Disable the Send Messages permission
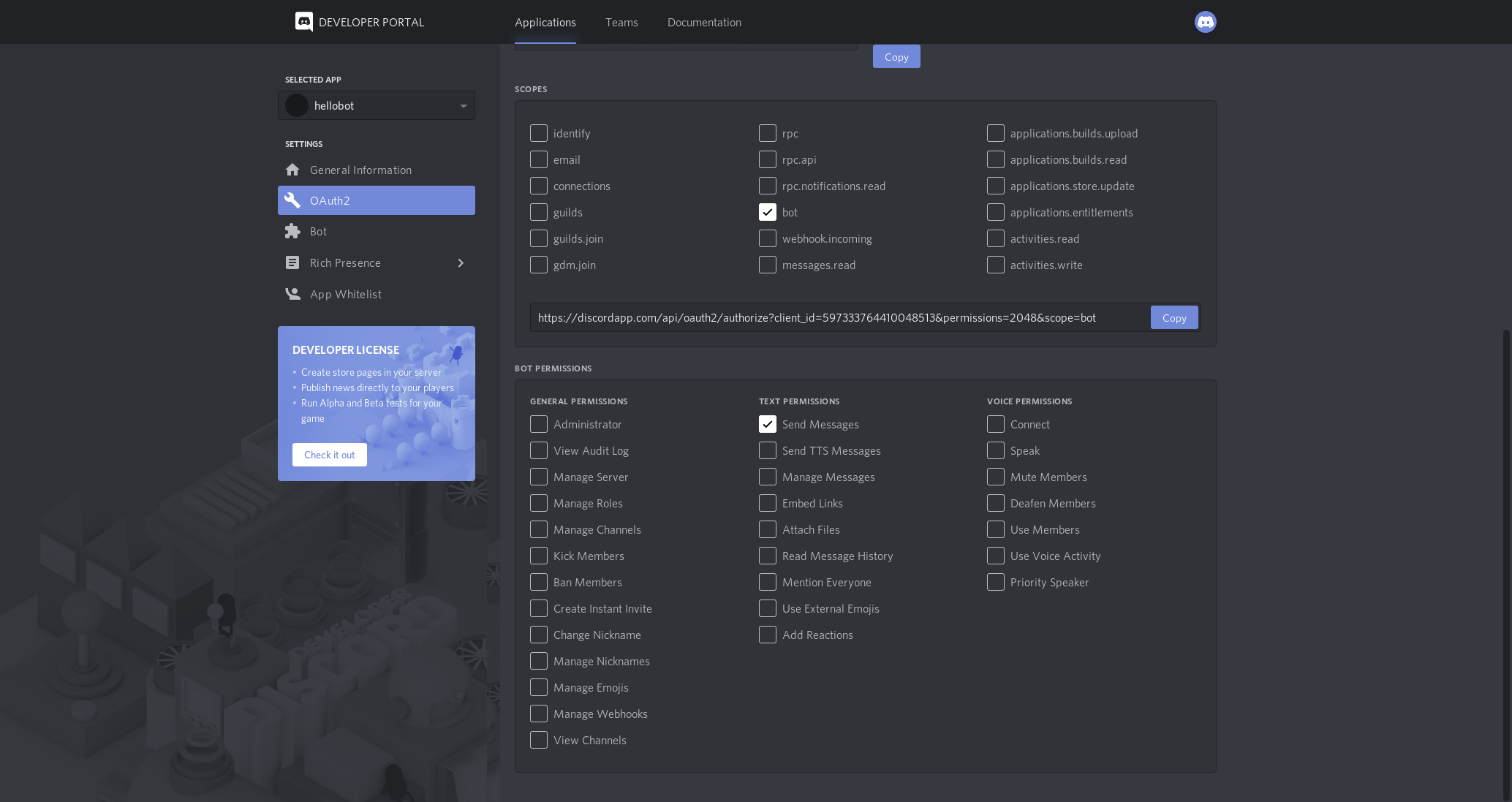 (767, 424)
